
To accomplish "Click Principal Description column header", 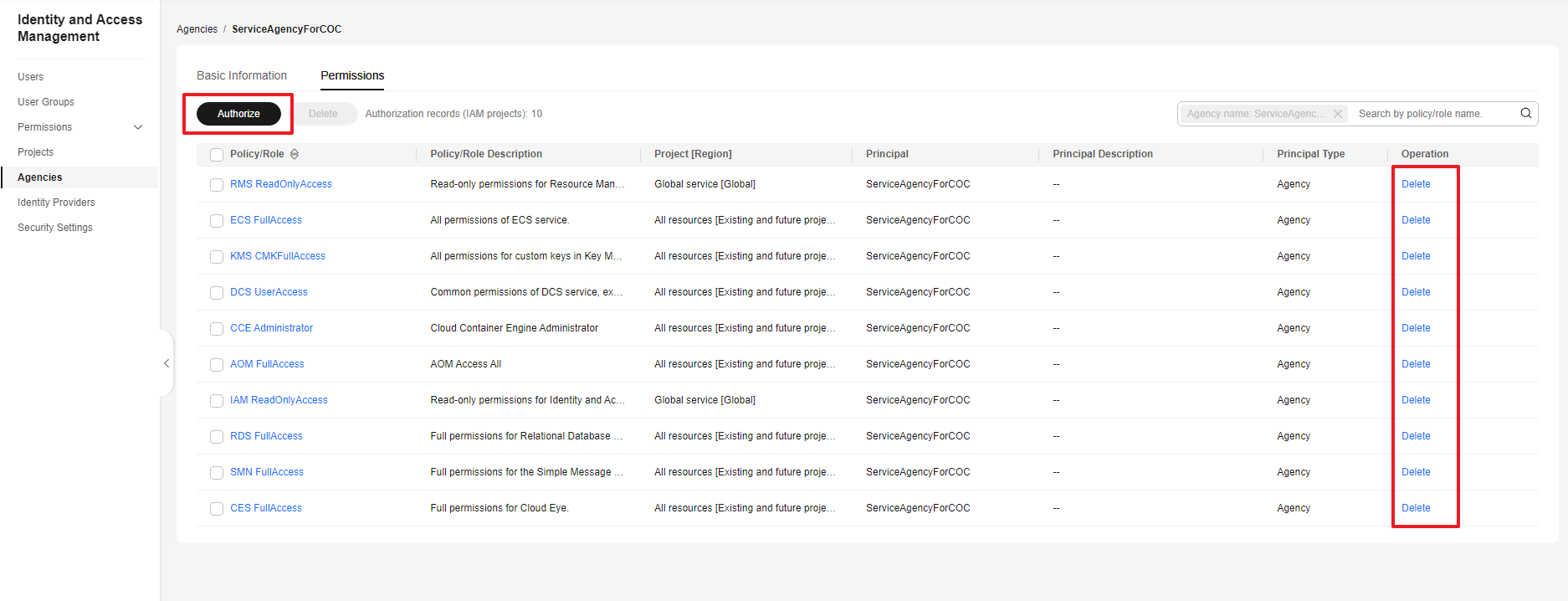I will pyautogui.click(x=1103, y=154).
